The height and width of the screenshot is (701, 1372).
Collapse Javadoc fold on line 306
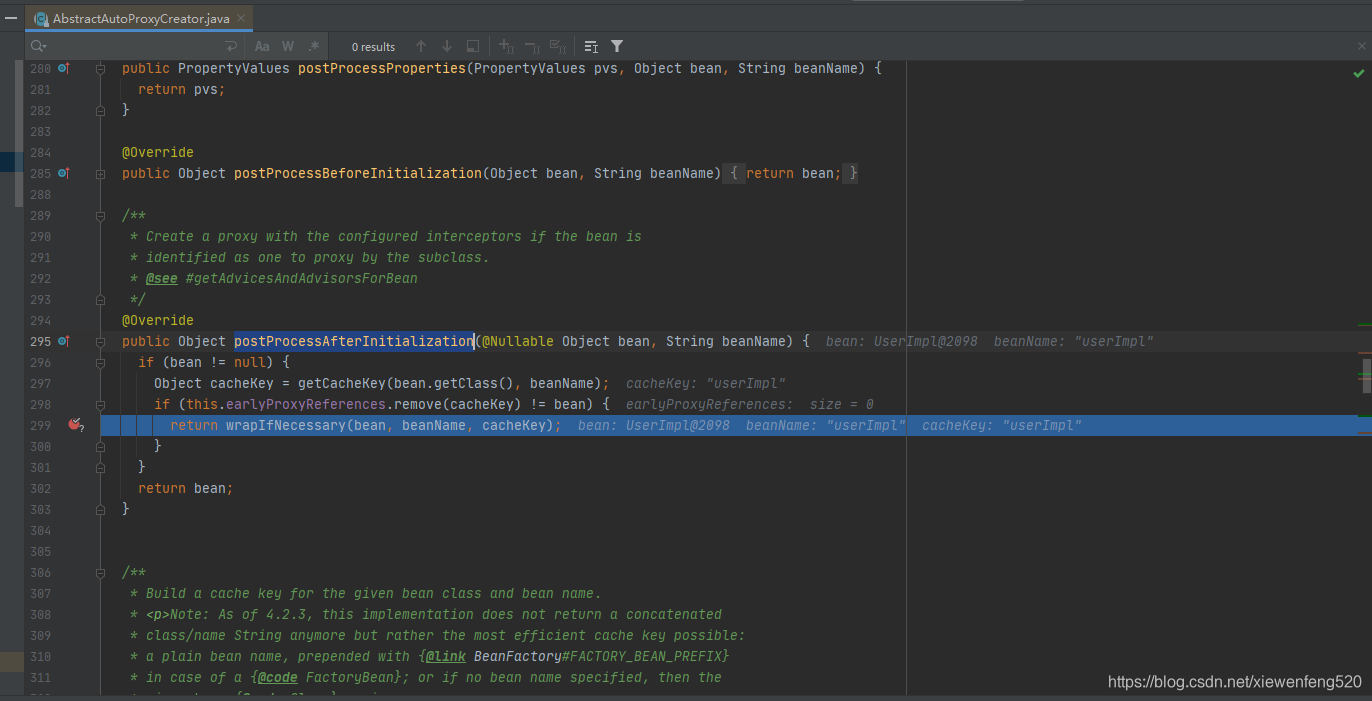point(100,572)
